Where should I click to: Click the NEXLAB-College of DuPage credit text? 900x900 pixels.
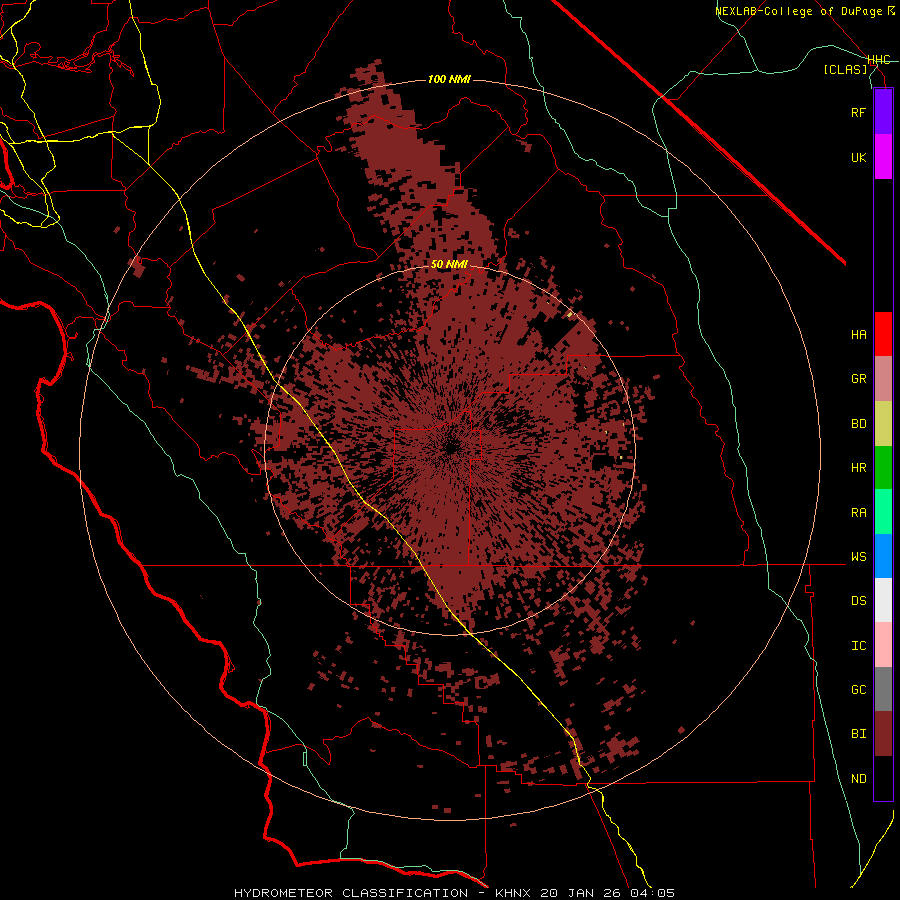[798, 11]
